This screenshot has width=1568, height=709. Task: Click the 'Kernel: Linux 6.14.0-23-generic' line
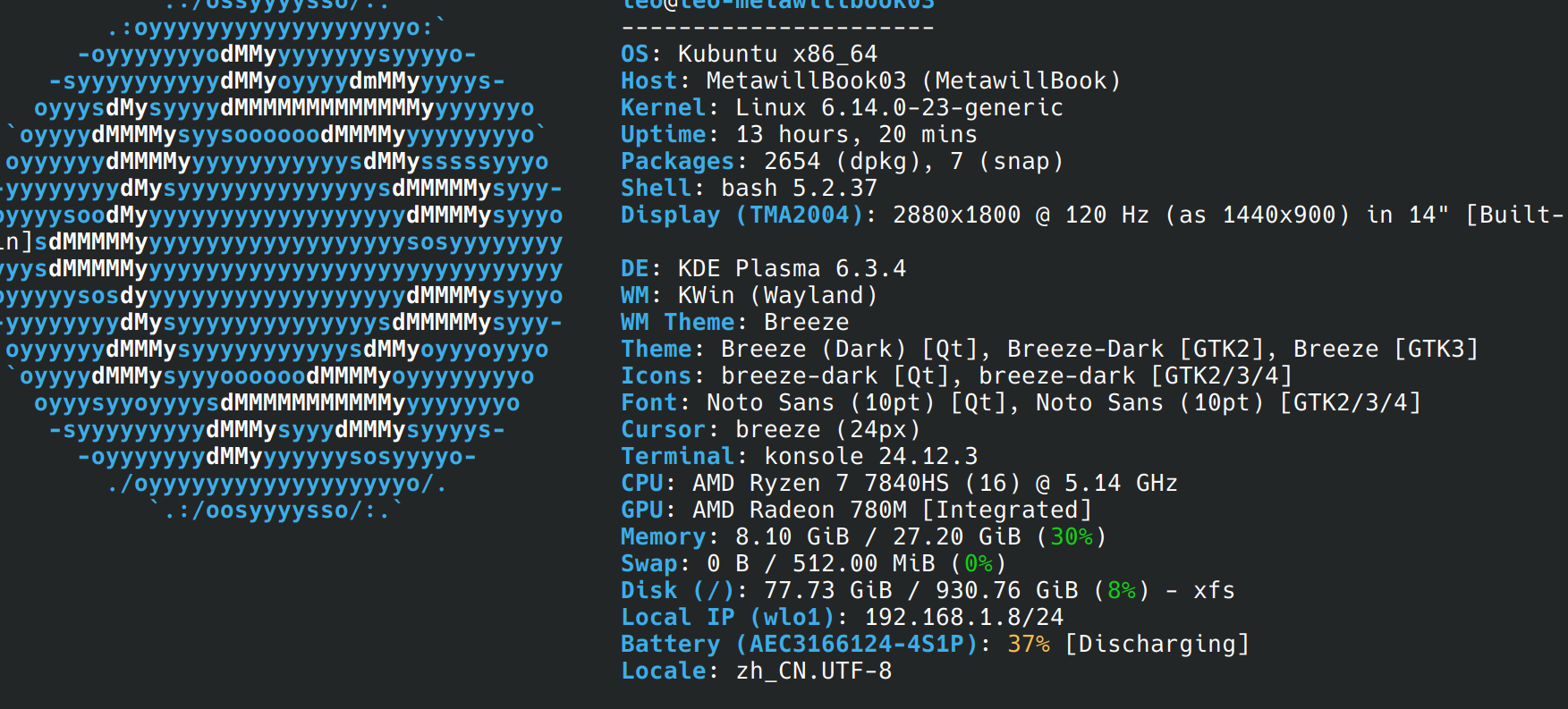(843, 107)
